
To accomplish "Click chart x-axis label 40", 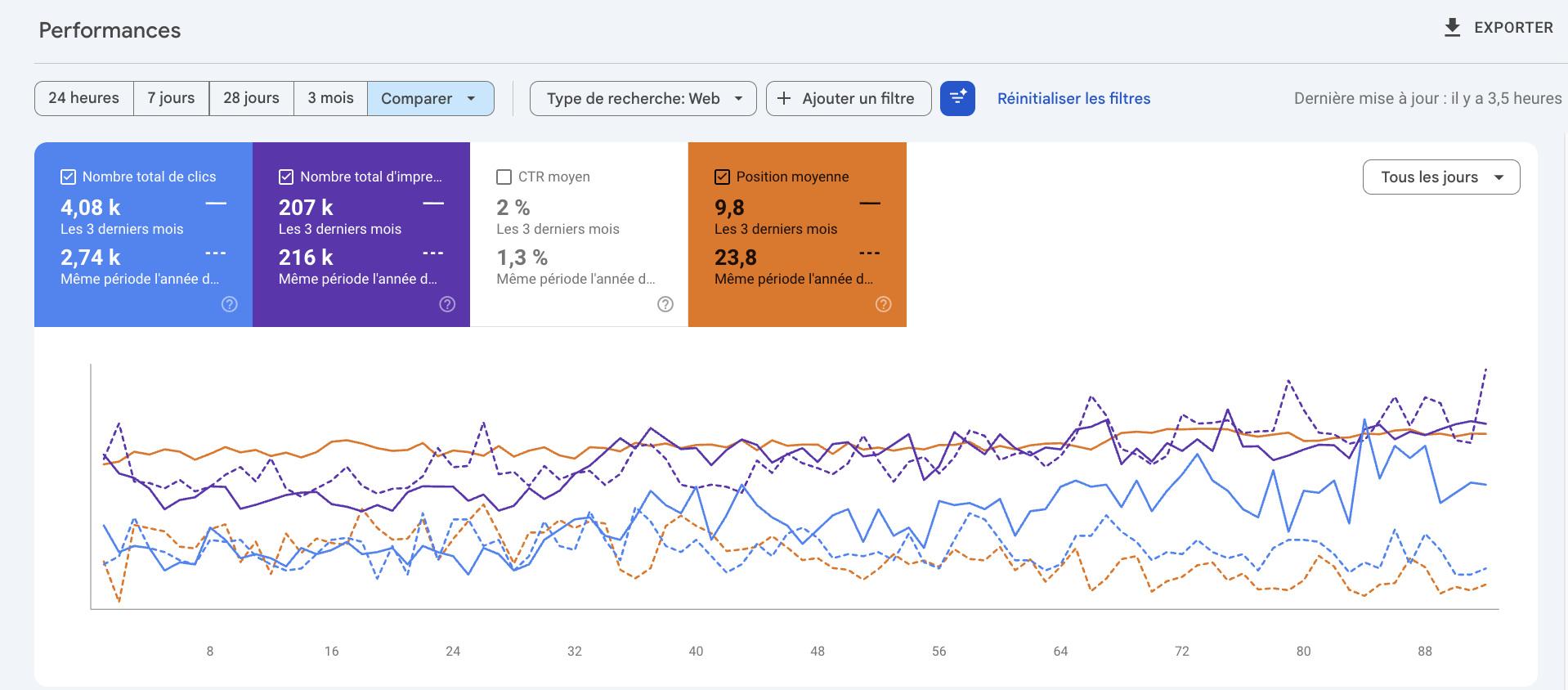I will pyautogui.click(x=696, y=652).
